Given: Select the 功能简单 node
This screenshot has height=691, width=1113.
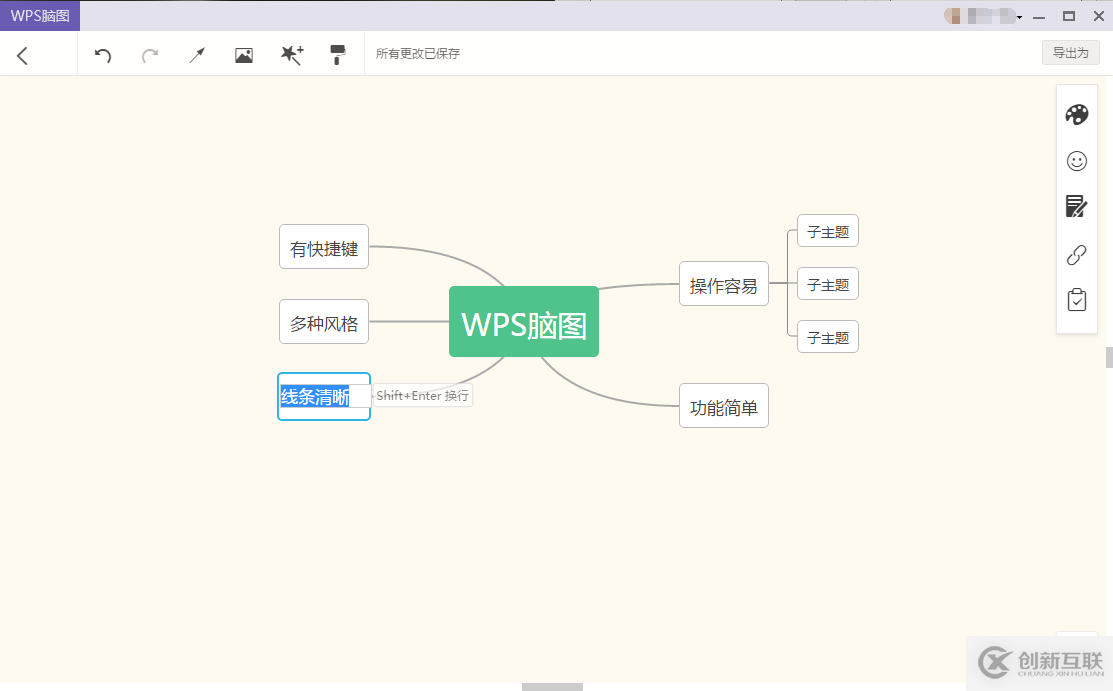Looking at the screenshot, I should (723, 406).
